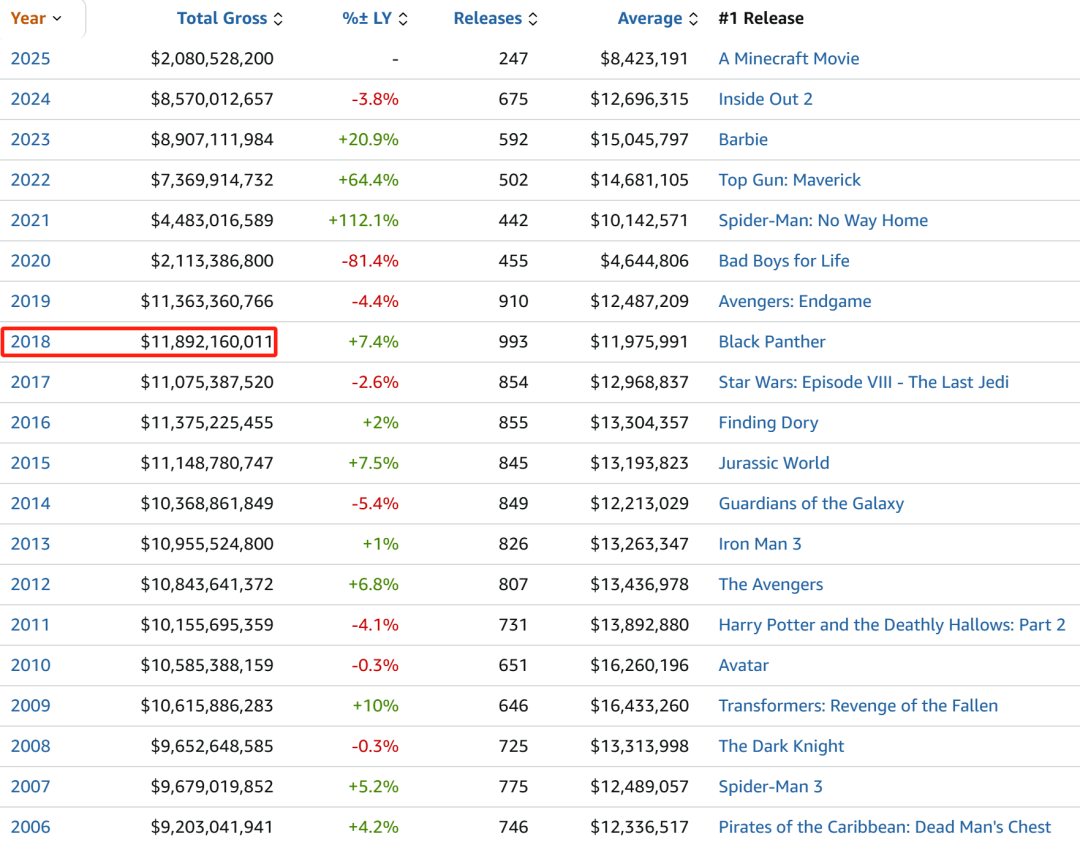Click the Jurassic World link
The image size is (1080, 845).
773,463
